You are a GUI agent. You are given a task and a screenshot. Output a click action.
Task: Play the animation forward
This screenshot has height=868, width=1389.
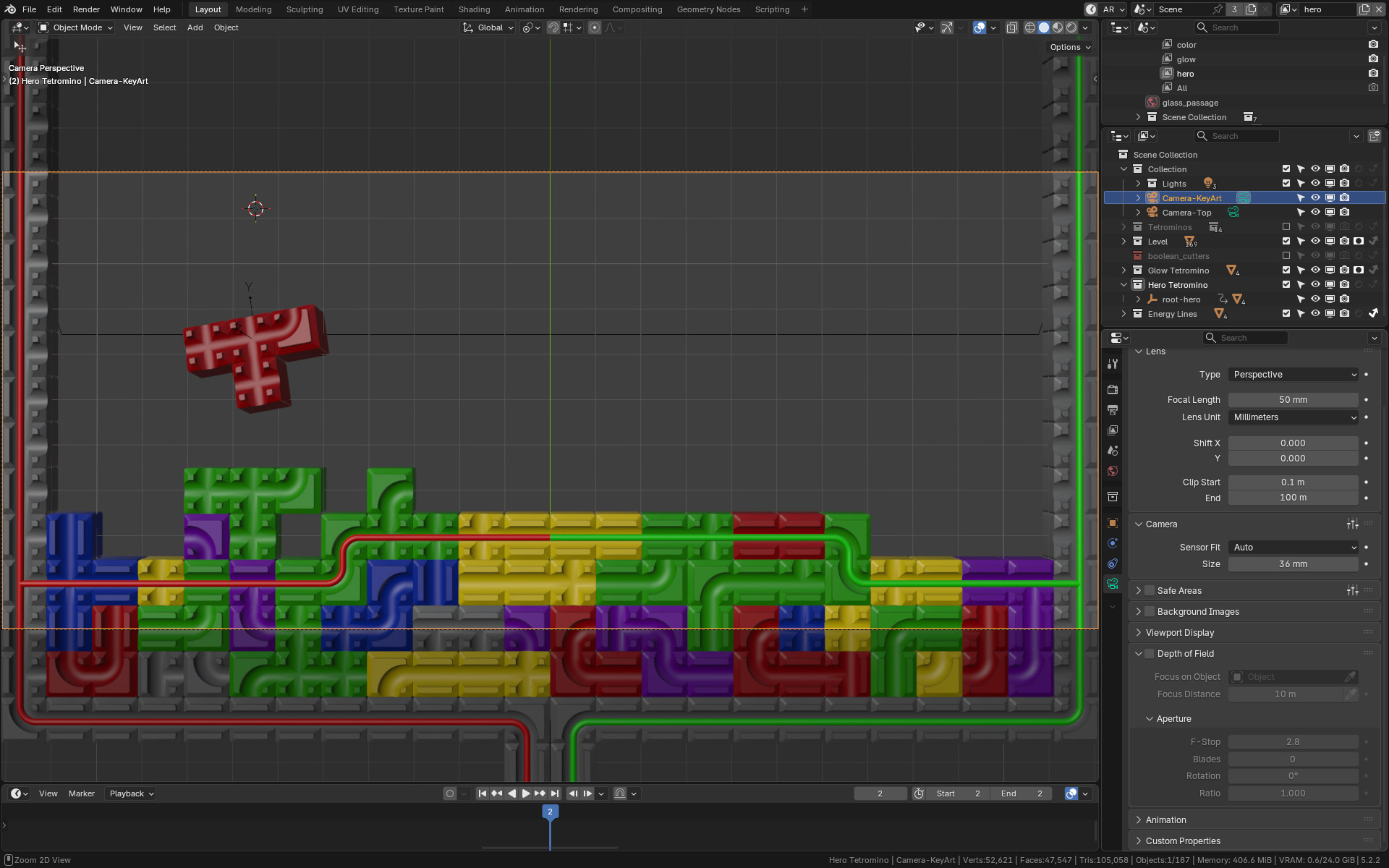pos(526,793)
